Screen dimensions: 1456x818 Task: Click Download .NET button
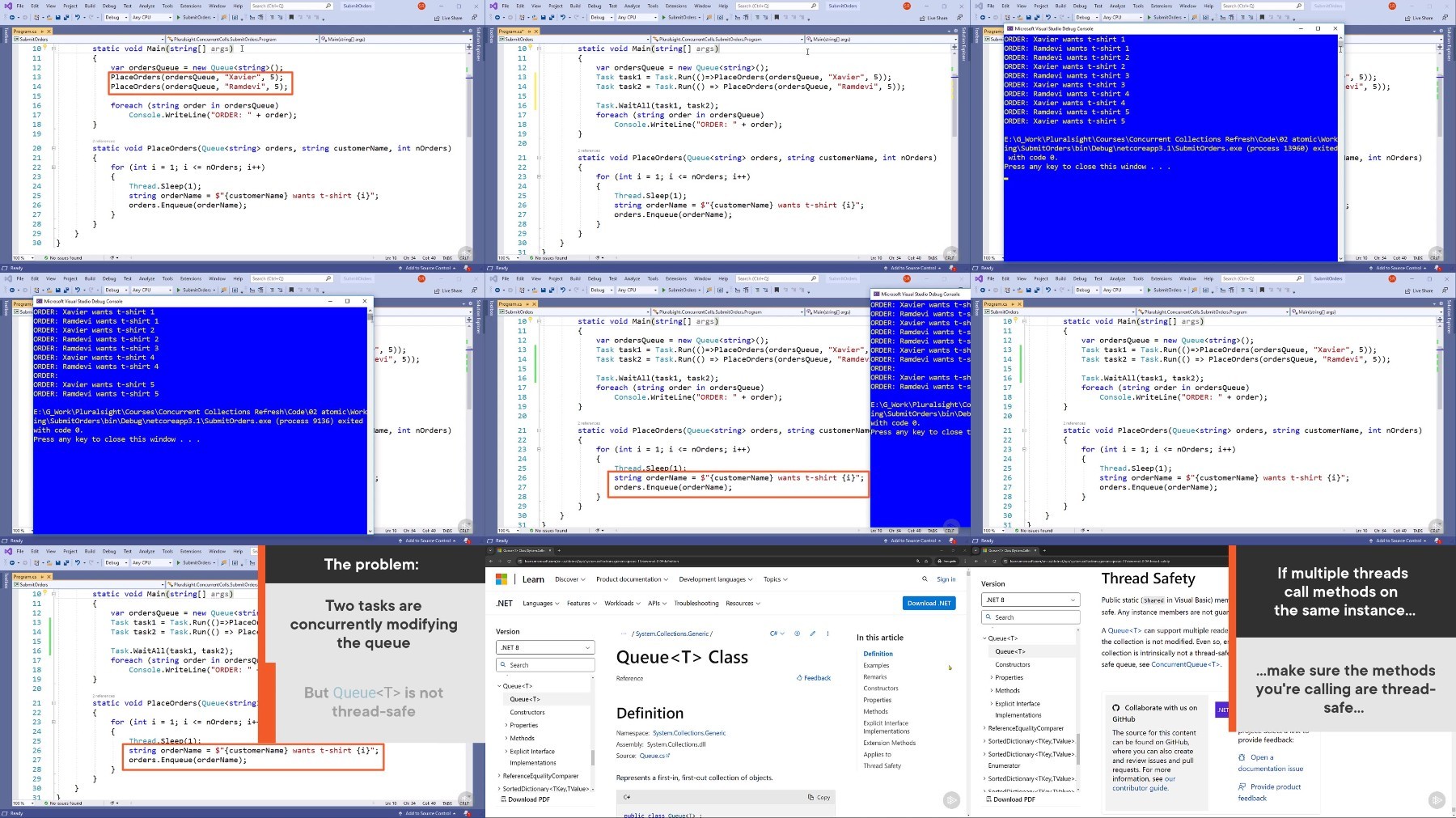click(929, 603)
